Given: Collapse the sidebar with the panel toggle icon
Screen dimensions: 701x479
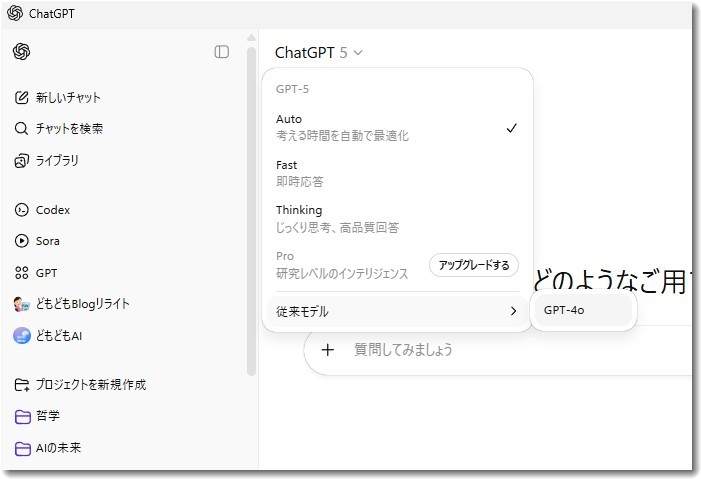Looking at the screenshot, I should (222, 52).
